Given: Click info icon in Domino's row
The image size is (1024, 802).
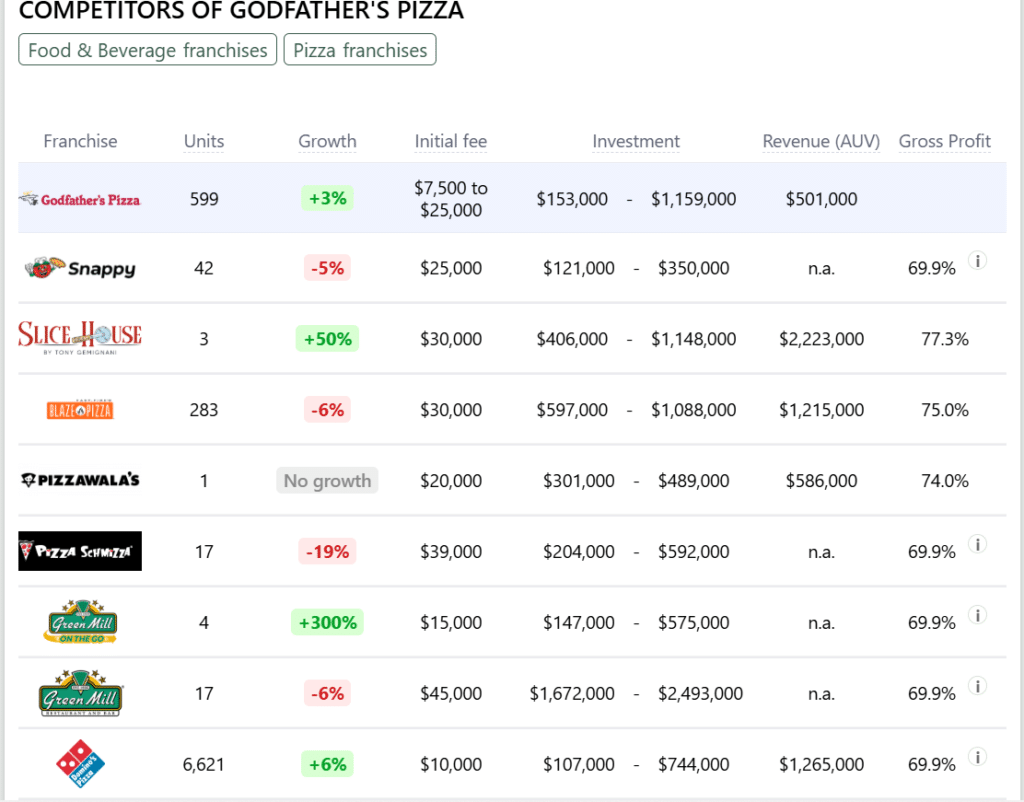Looking at the screenshot, I should [978, 757].
